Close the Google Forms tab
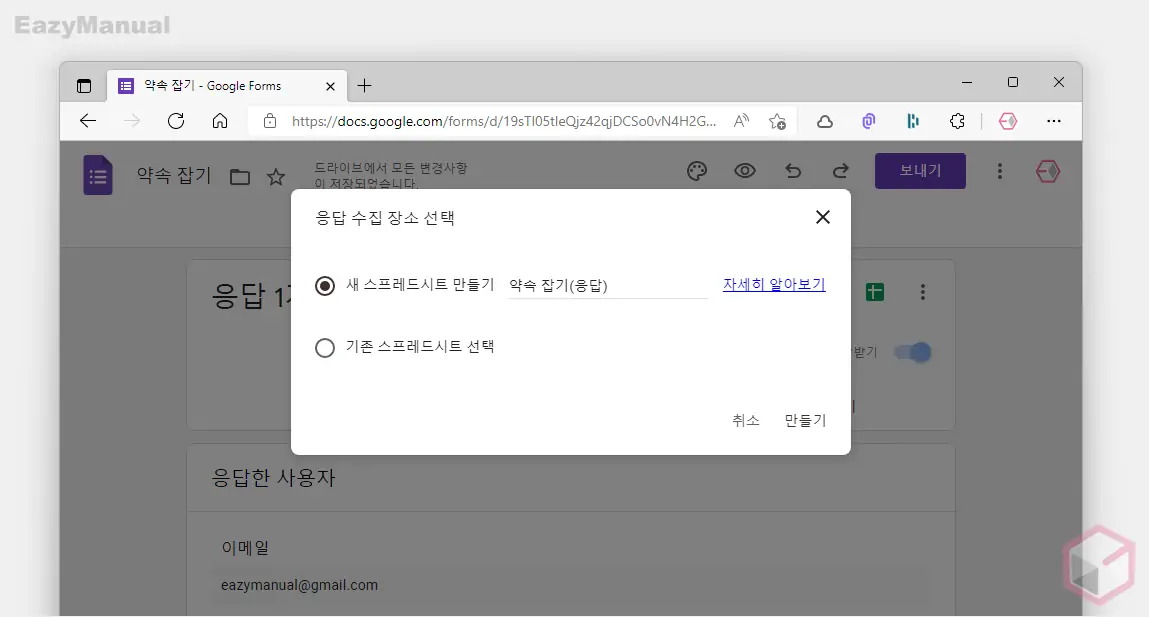Image resolution: width=1149 pixels, height=617 pixels. click(x=330, y=86)
